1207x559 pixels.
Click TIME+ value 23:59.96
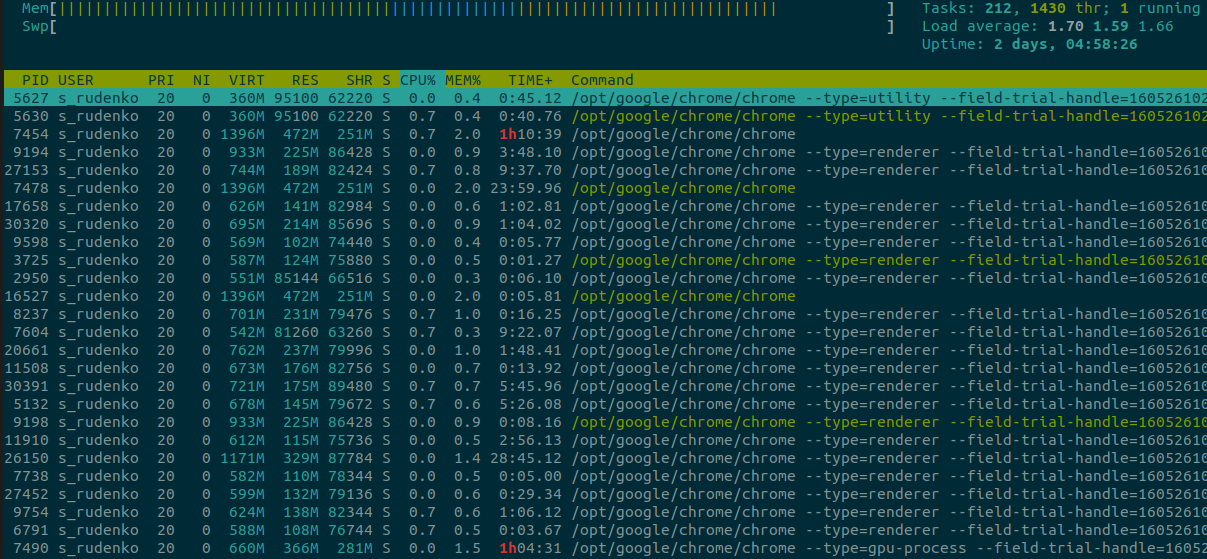(526, 188)
